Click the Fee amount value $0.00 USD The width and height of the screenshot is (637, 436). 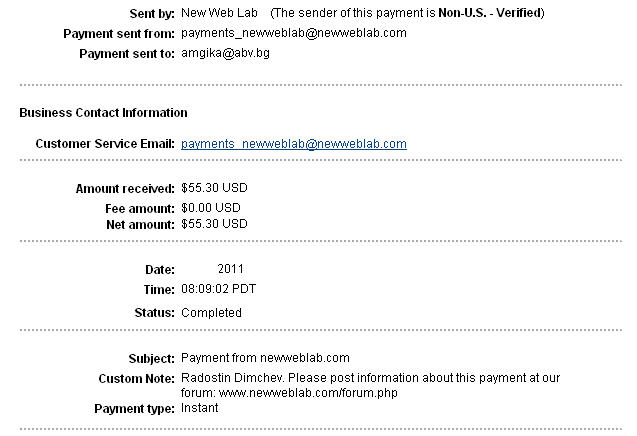click(x=211, y=208)
